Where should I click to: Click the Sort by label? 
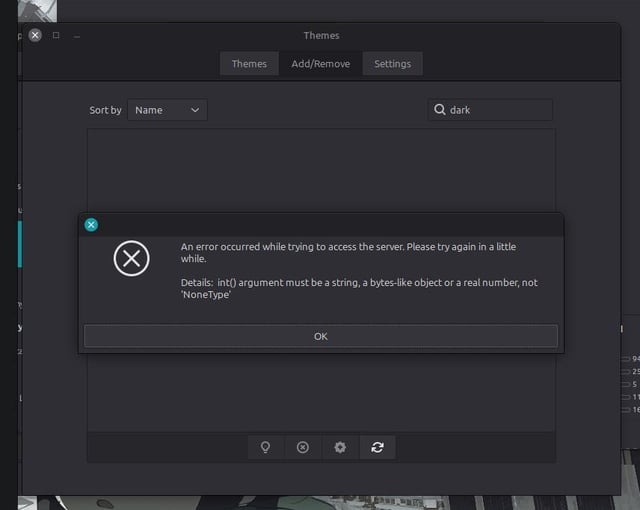click(x=105, y=110)
